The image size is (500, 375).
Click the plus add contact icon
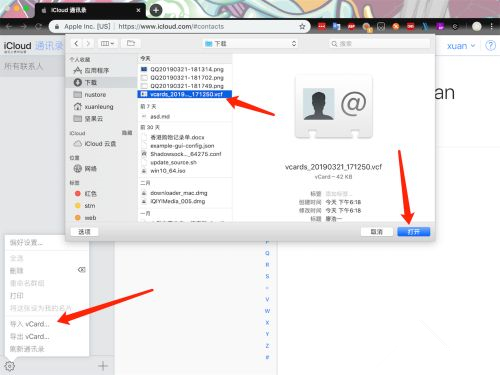(x=103, y=366)
